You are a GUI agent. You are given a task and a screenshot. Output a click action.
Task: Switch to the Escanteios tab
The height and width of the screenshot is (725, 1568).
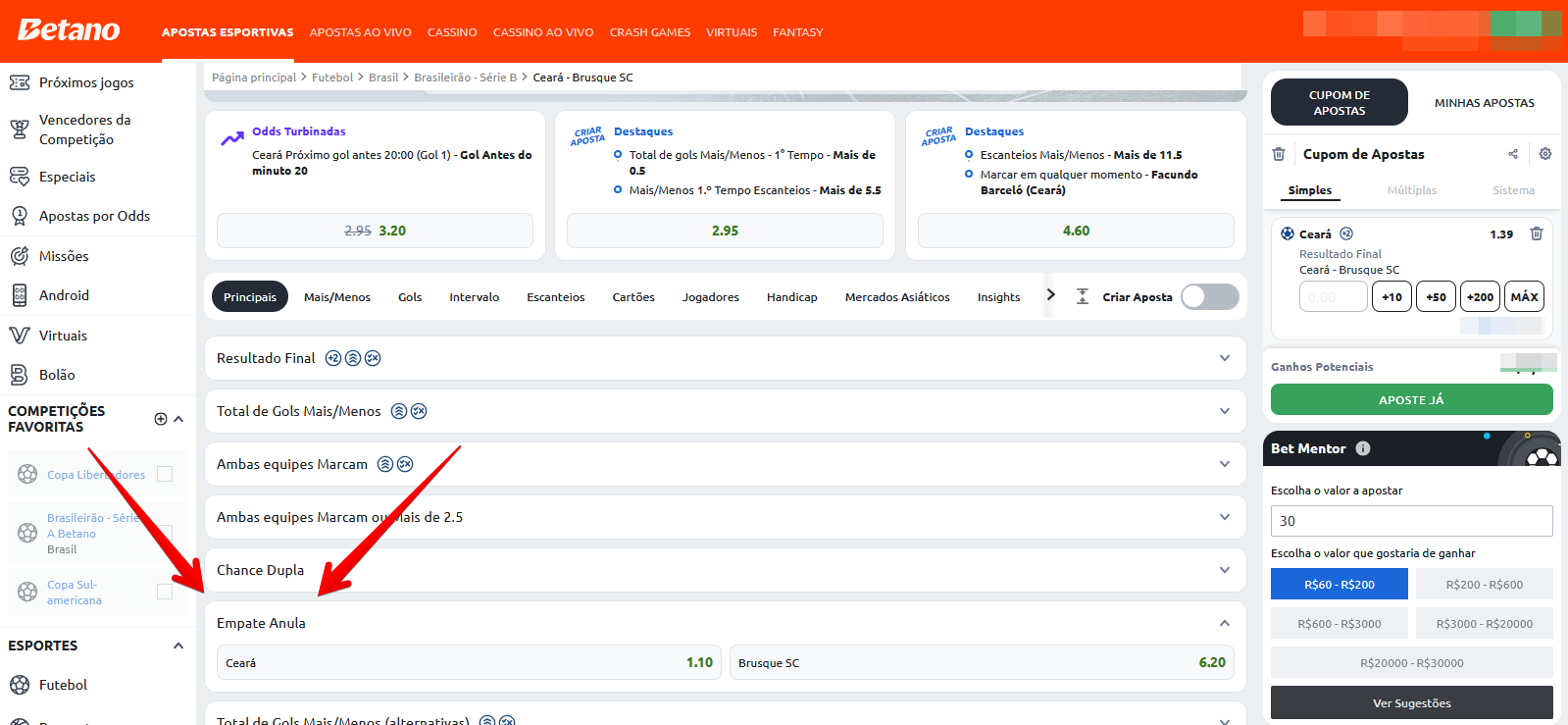pyautogui.click(x=556, y=297)
